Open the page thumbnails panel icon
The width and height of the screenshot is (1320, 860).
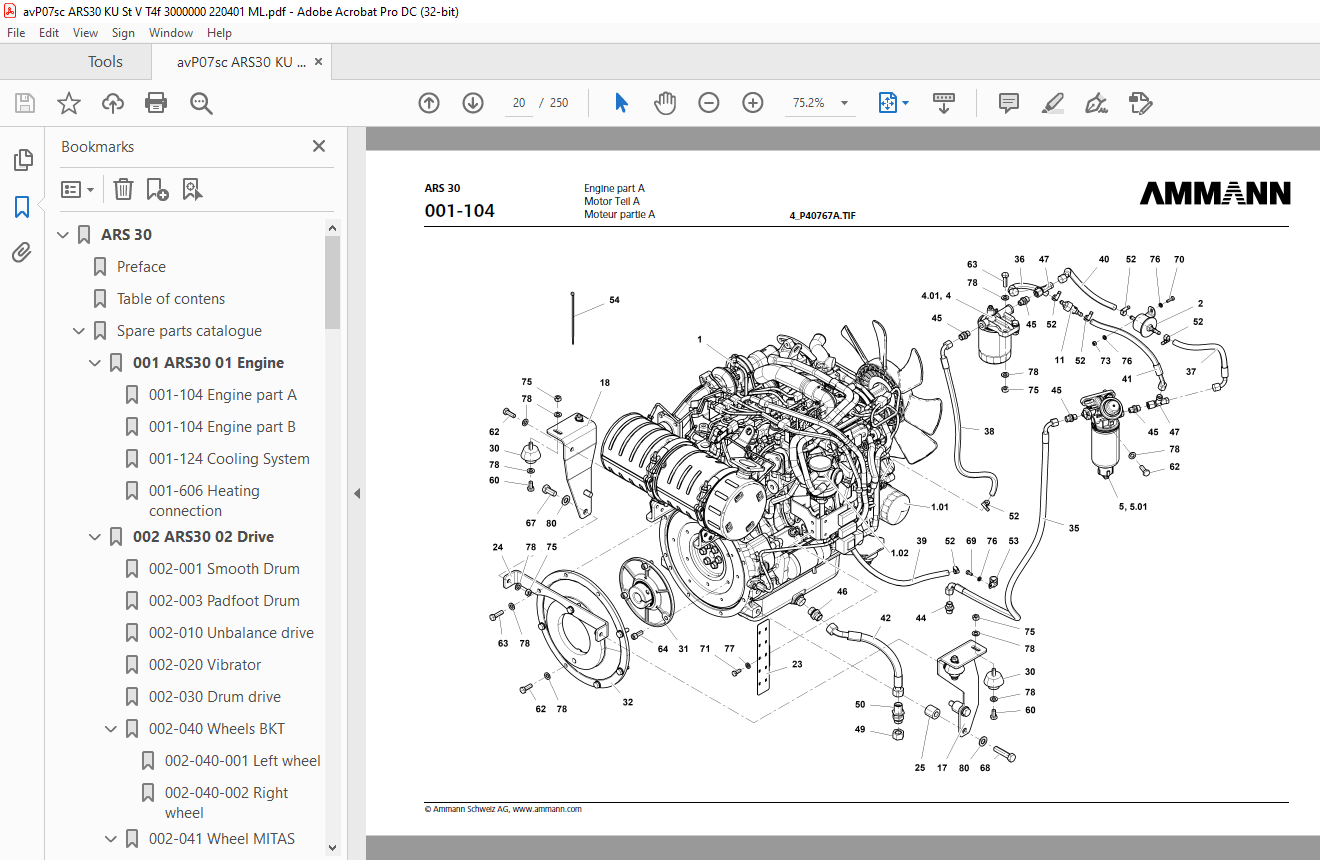tap(22, 160)
